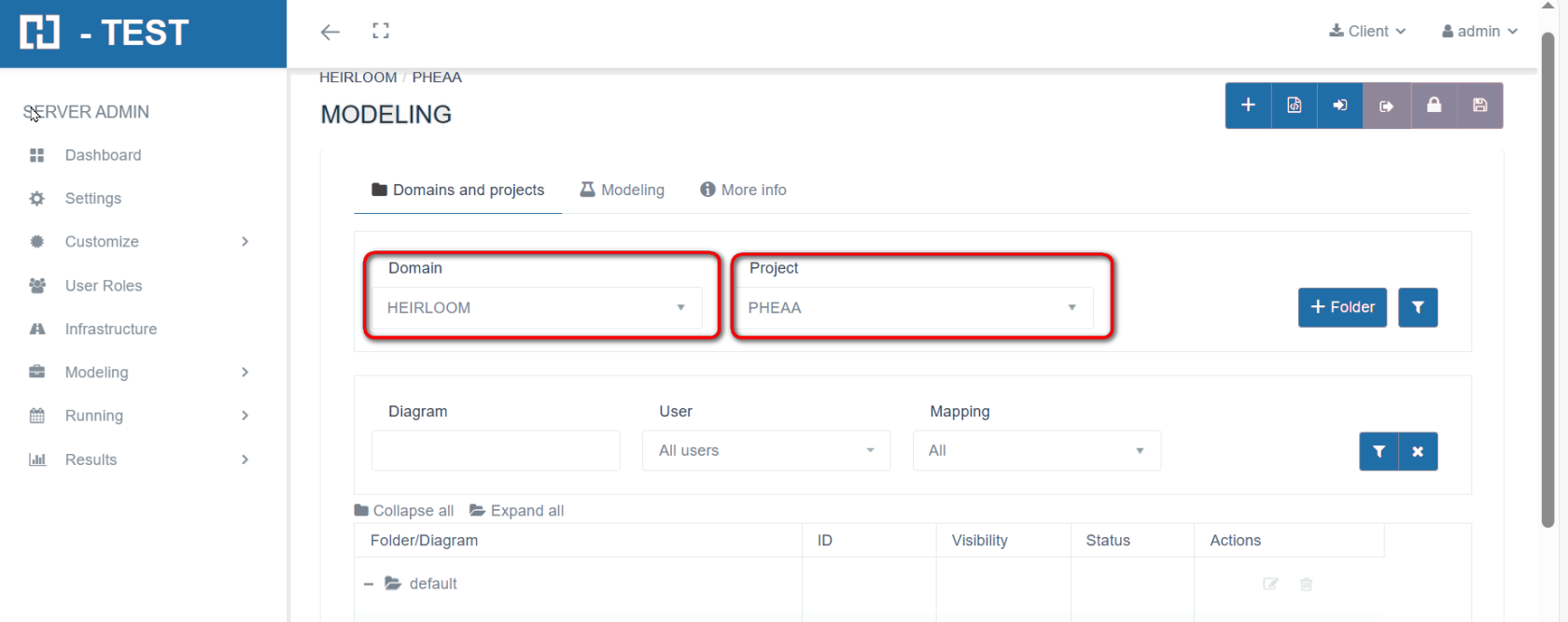Click the plus icon in top toolbar

(x=1248, y=106)
